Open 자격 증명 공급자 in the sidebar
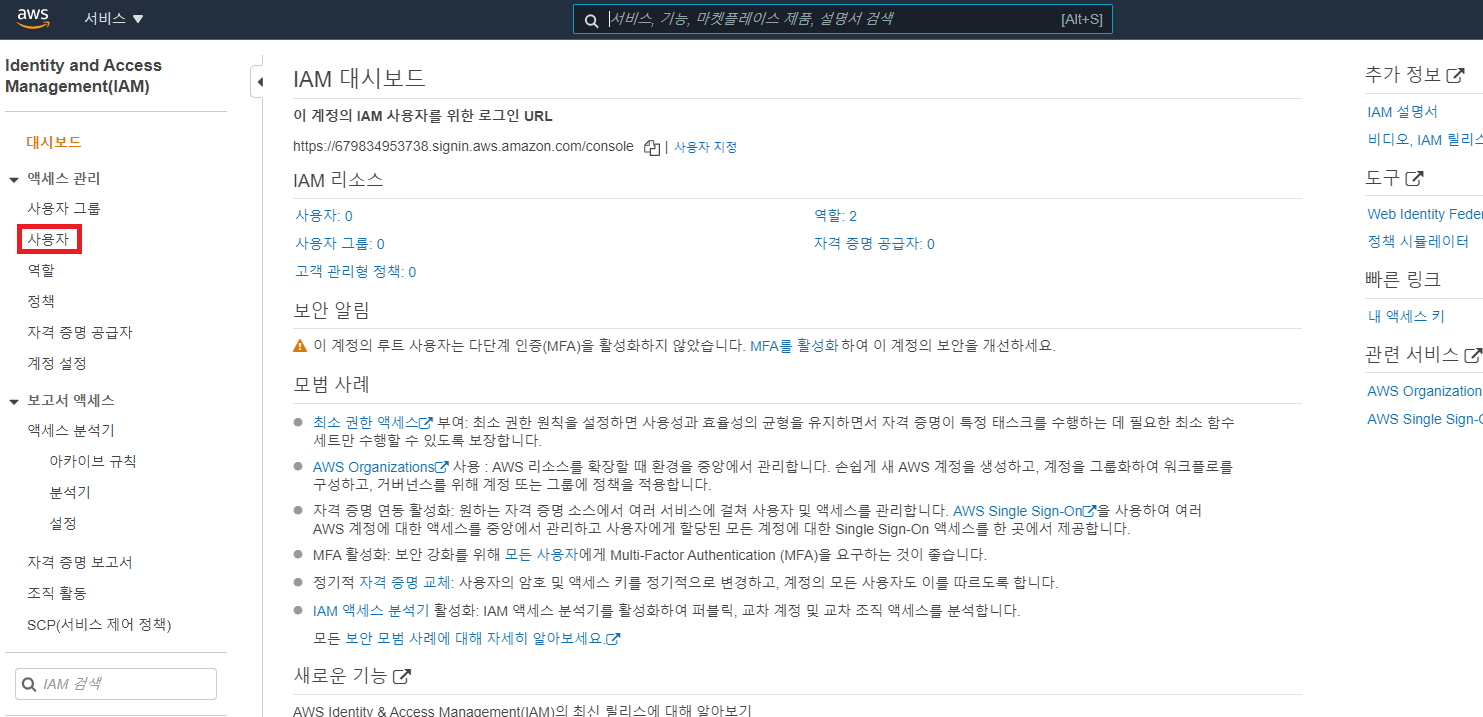 tap(80, 332)
